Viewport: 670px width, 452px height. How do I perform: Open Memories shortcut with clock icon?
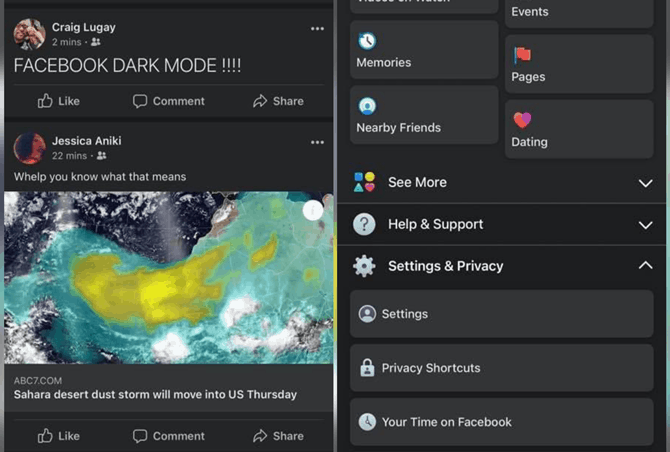[424, 50]
